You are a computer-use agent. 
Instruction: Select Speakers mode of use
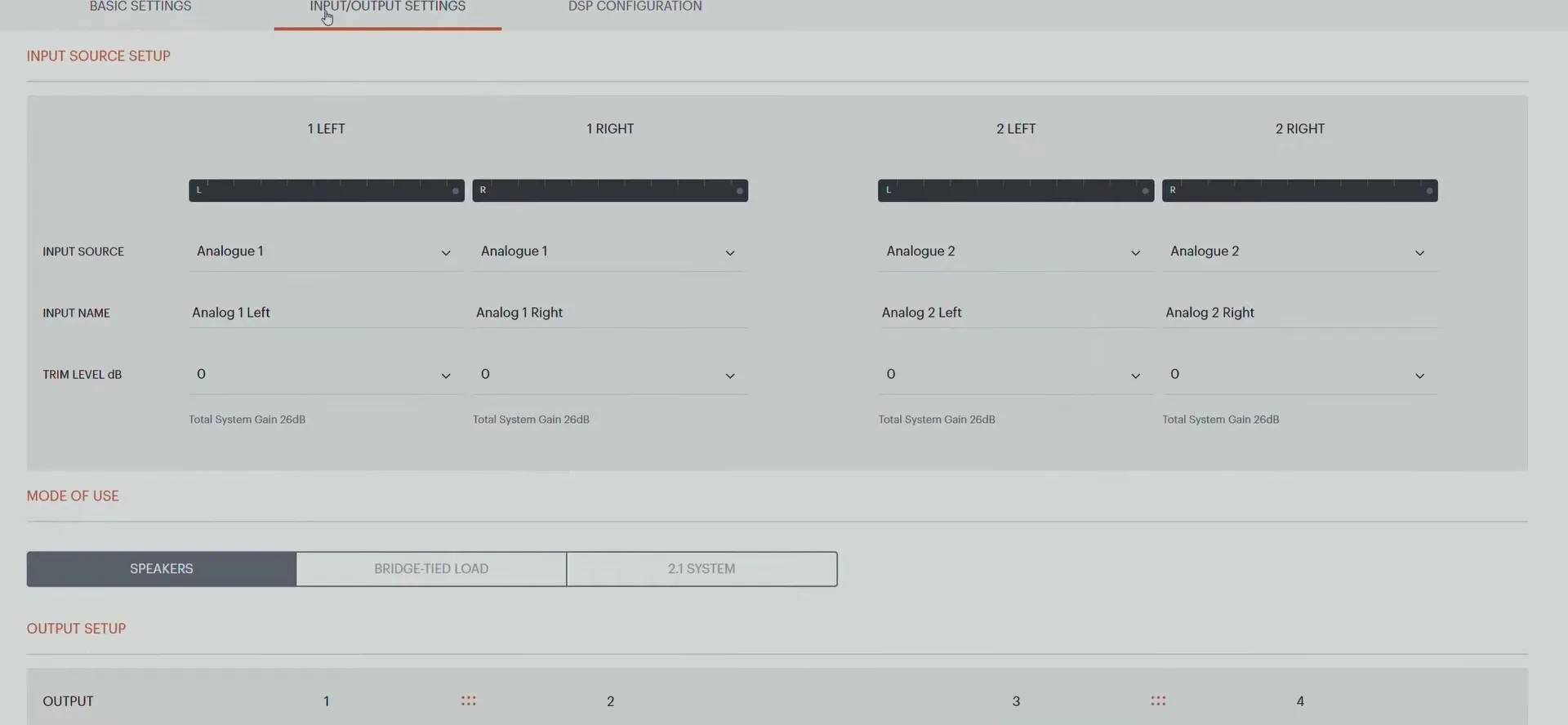pos(162,569)
